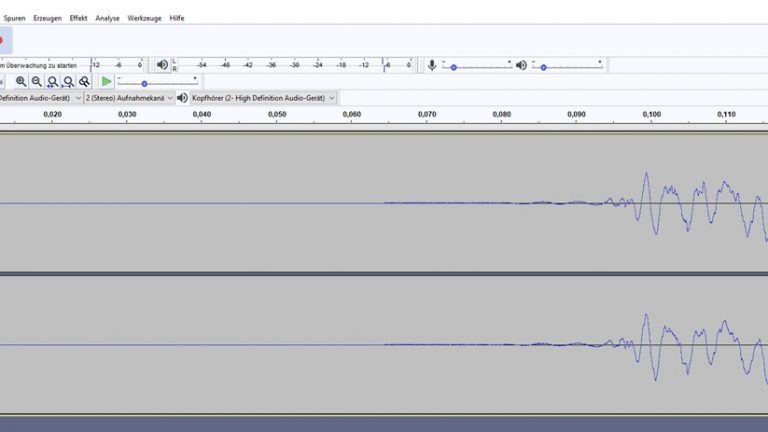The height and width of the screenshot is (432, 768).
Task: Click the Zoom Out magnifier icon
Action: 37,82
